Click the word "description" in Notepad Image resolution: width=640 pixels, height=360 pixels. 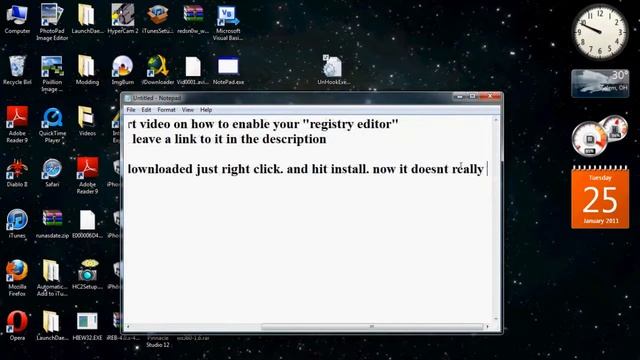point(294,140)
